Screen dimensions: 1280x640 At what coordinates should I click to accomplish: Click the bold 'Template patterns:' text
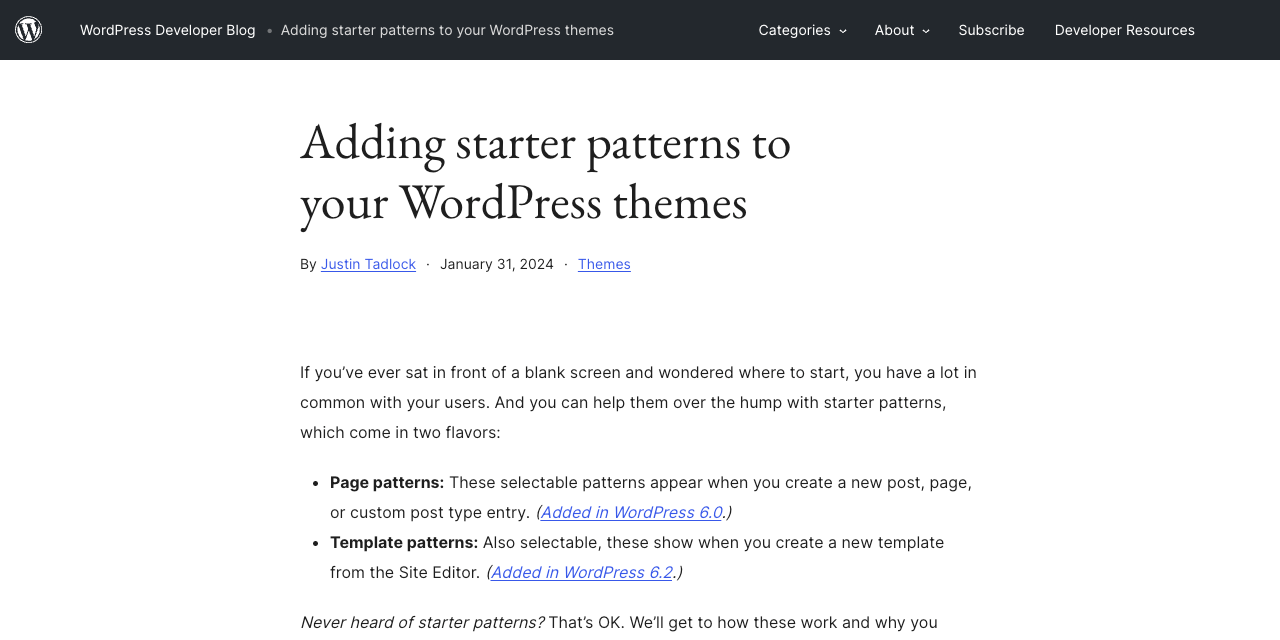[x=404, y=542]
